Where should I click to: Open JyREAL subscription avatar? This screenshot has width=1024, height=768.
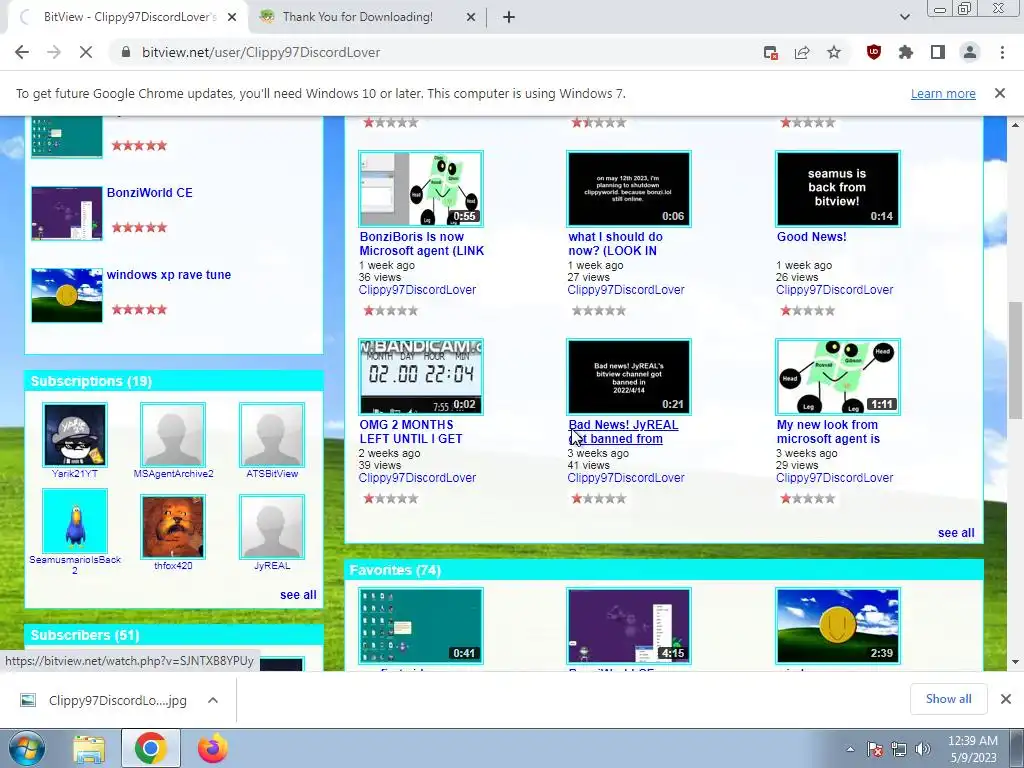click(272, 526)
